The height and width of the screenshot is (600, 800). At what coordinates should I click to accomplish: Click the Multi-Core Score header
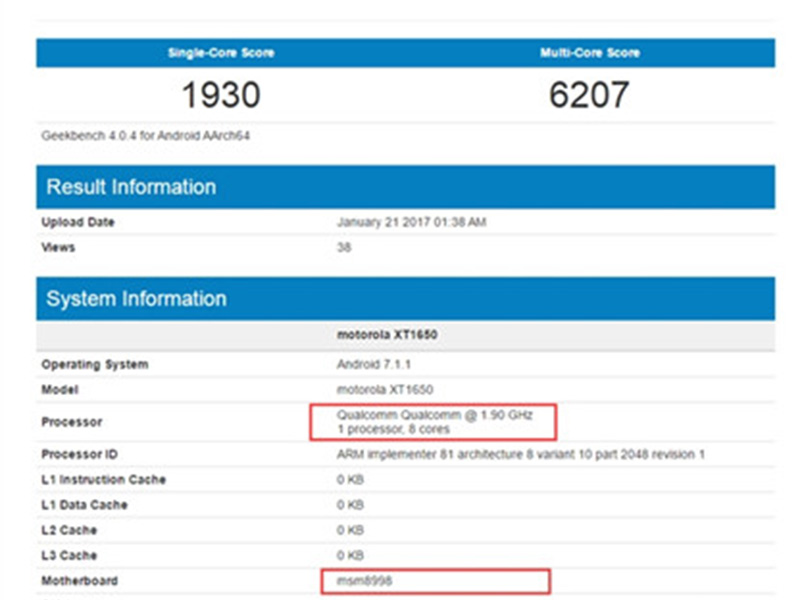(x=589, y=53)
